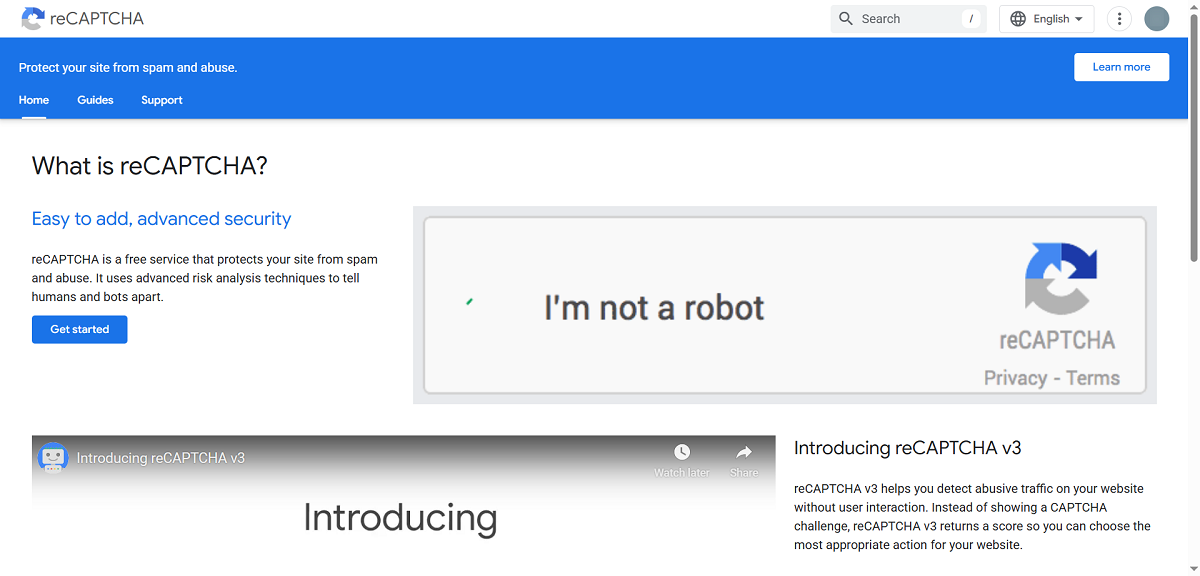
Task: Open the three-dot overflow menu
Action: pyautogui.click(x=1119, y=18)
